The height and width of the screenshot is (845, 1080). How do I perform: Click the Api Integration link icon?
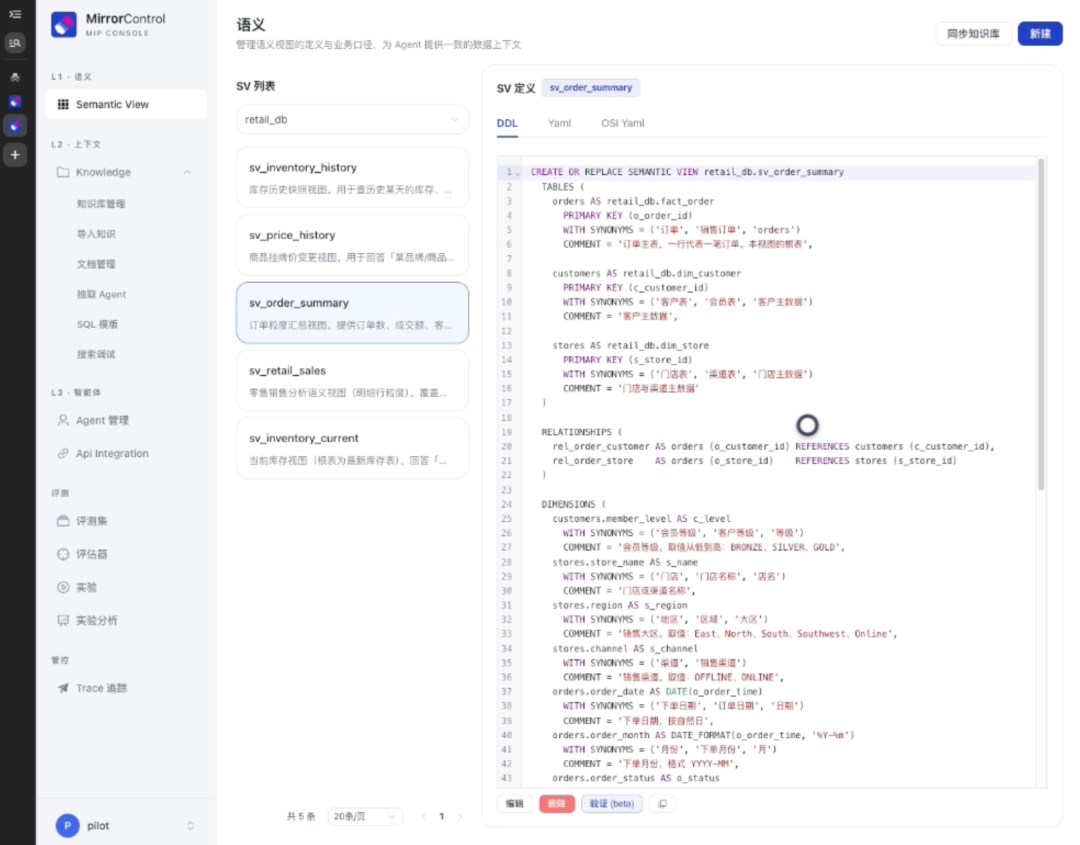point(63,453)
